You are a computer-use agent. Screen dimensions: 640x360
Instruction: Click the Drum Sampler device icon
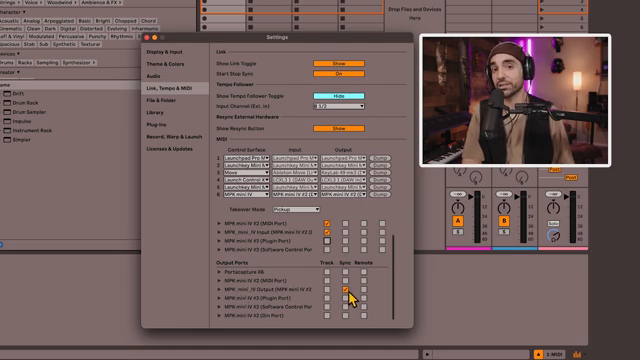coord(7,112)
